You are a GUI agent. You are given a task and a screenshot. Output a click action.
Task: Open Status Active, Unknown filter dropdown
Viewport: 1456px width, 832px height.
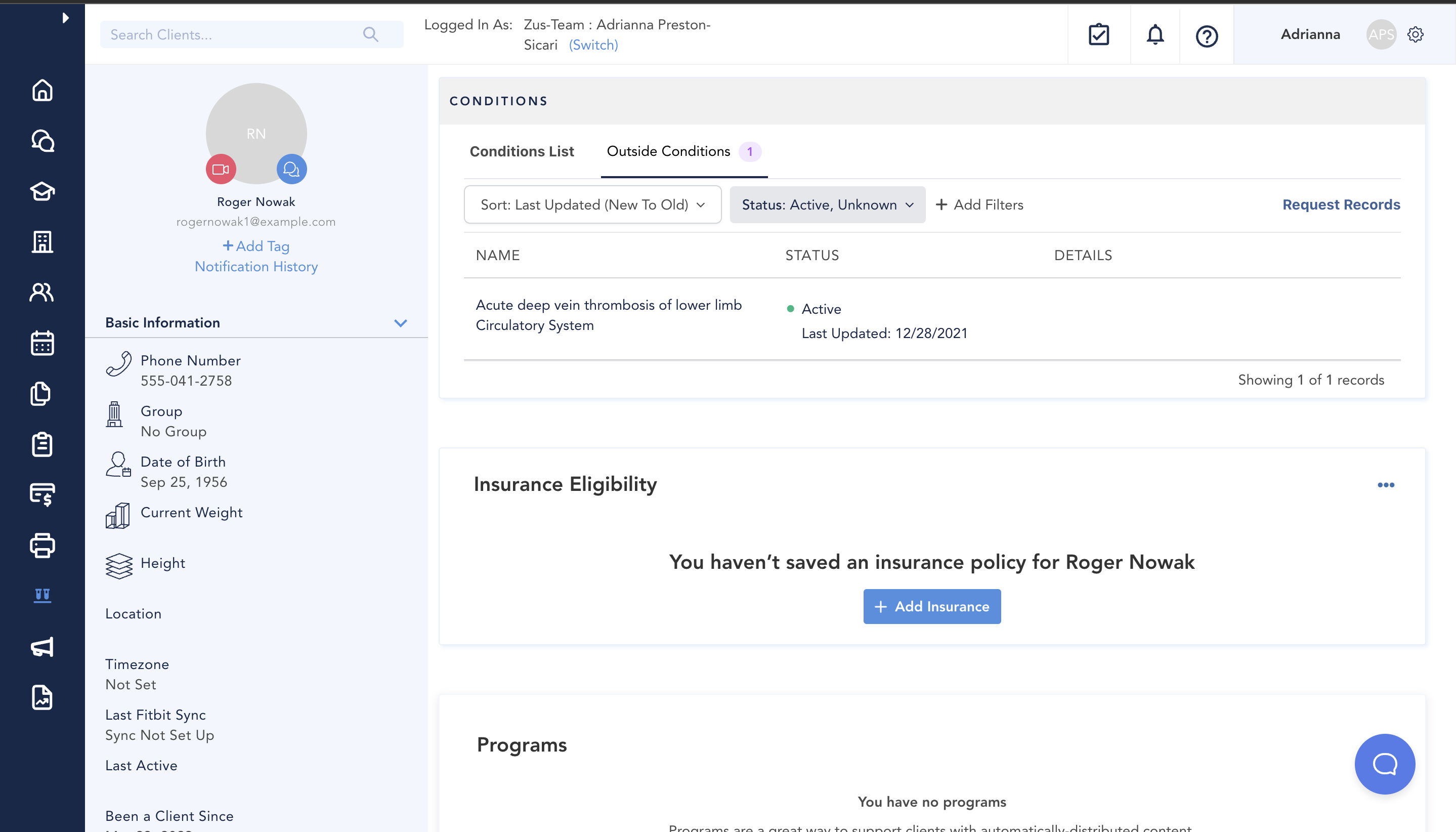pyautogui.click(x=827, y=204)
